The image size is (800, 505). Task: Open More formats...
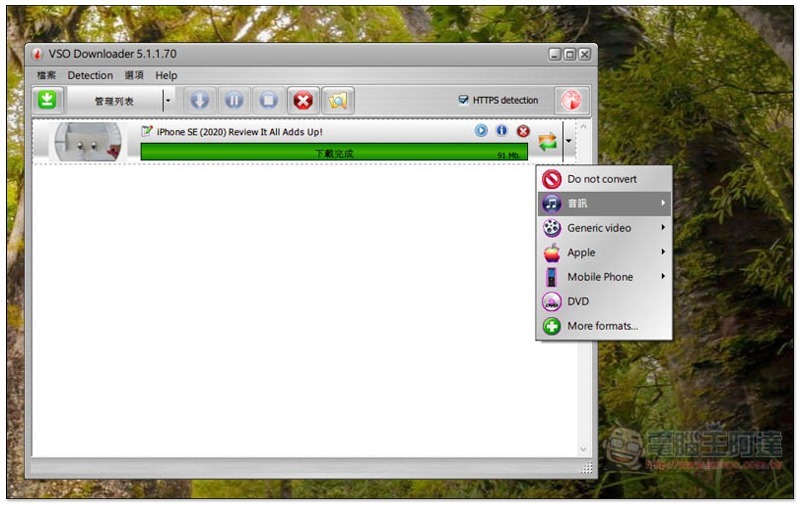pos(605,325)
